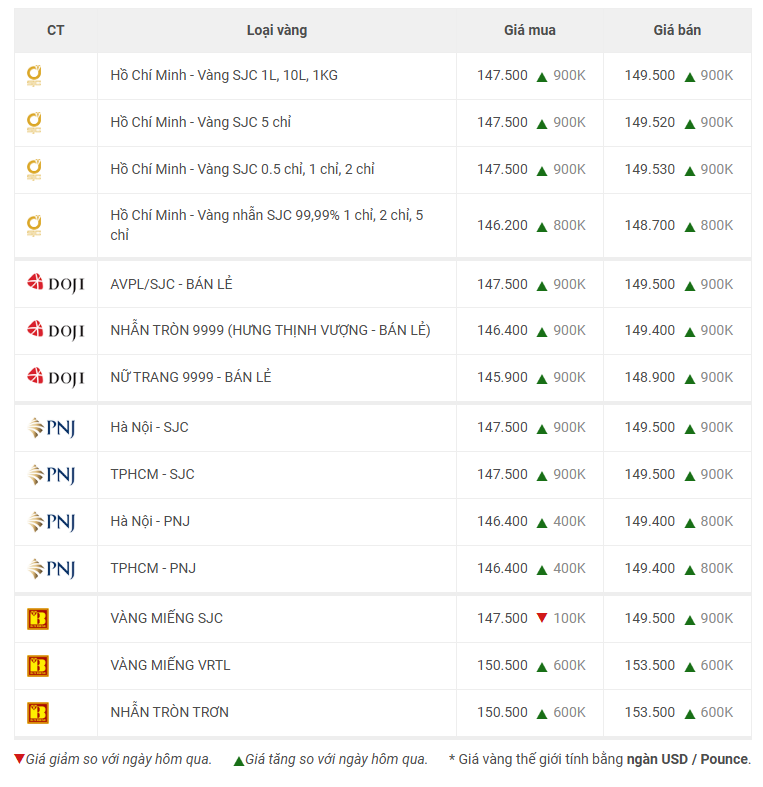Click the Giá bán column header

tap(677, 30)
